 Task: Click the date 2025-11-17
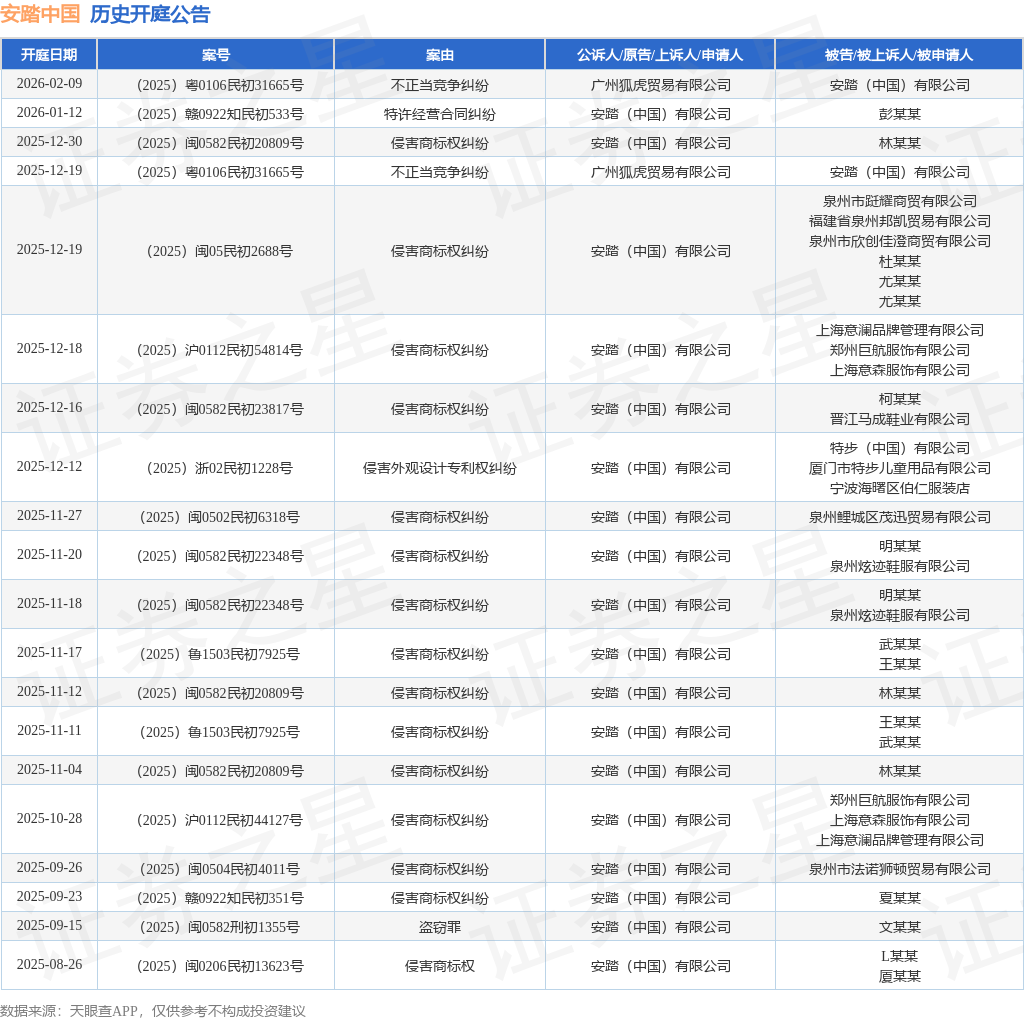point(50,652)
